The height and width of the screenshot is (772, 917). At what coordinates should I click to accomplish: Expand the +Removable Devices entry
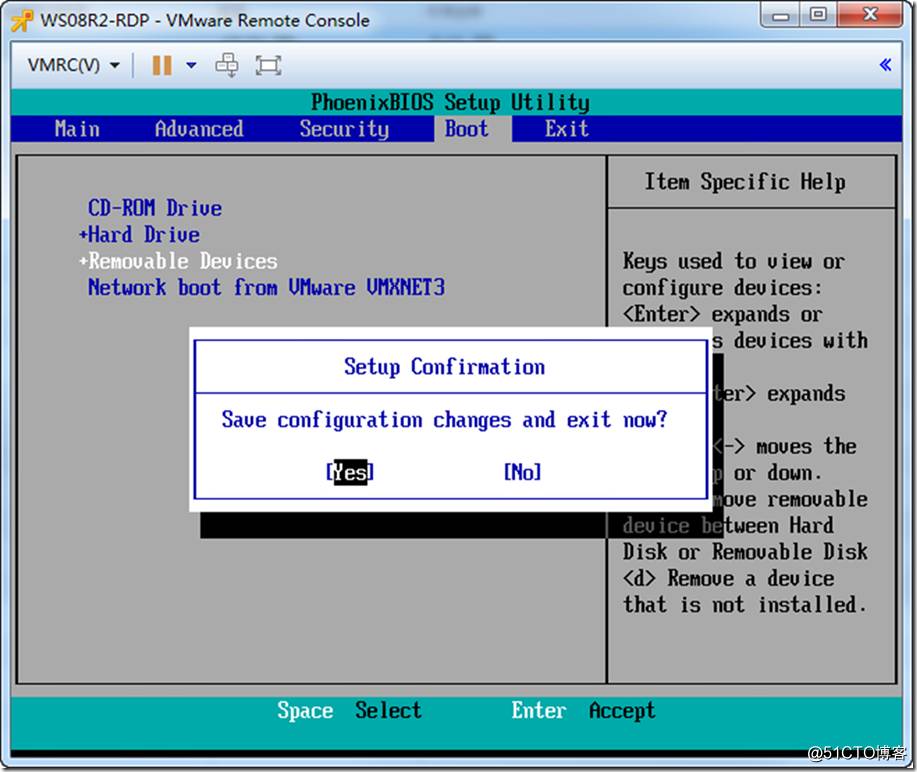[x=178, y=261]
